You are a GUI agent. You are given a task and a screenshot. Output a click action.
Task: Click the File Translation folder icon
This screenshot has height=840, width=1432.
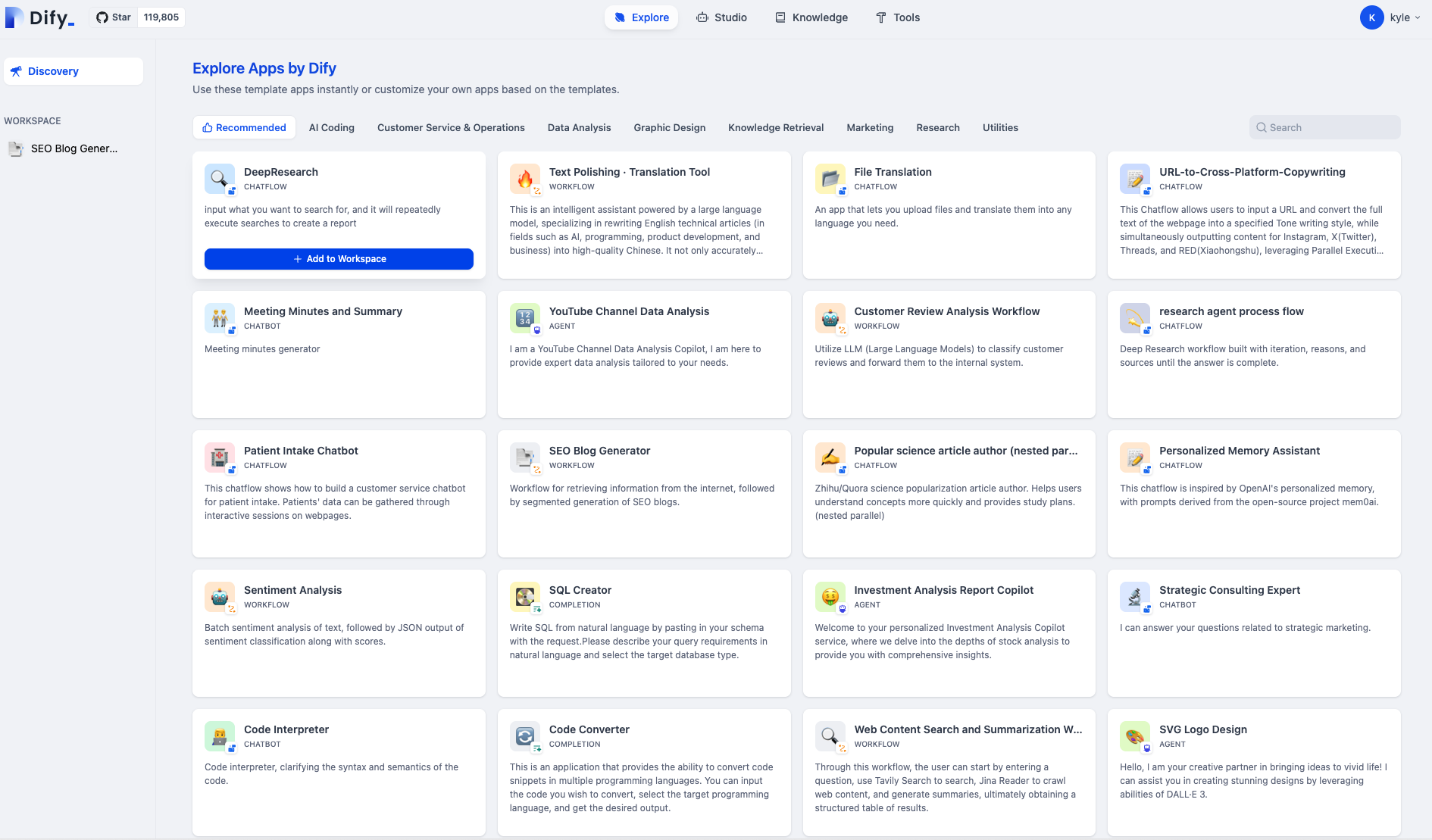(830, 179)
